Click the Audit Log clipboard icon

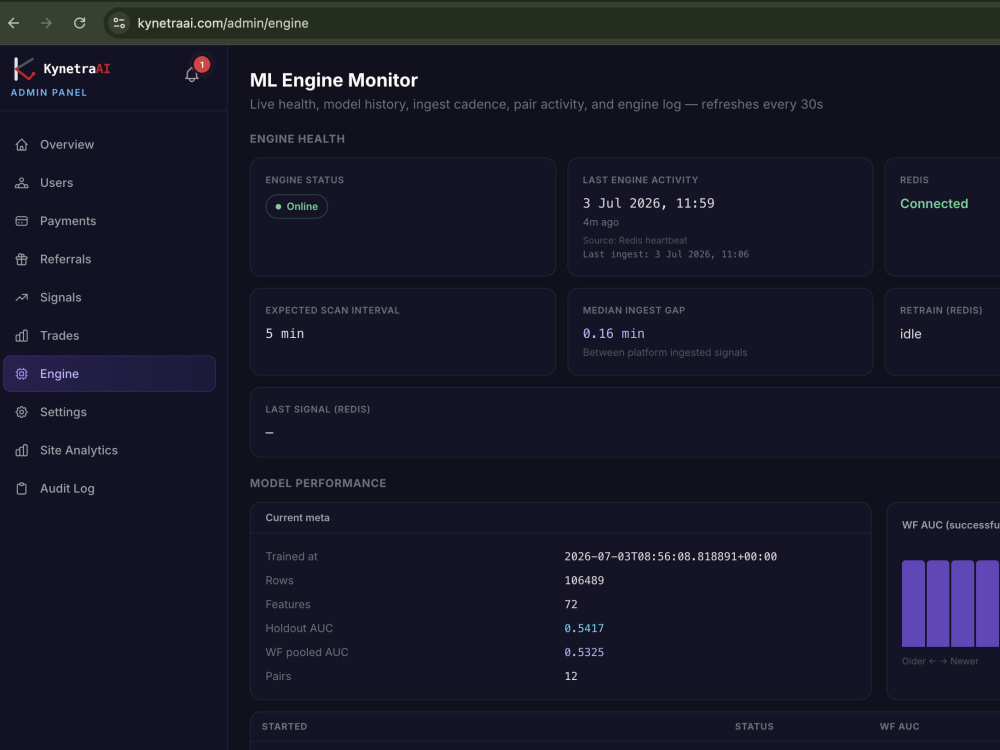pyautogui.click(x=22, y=489)
